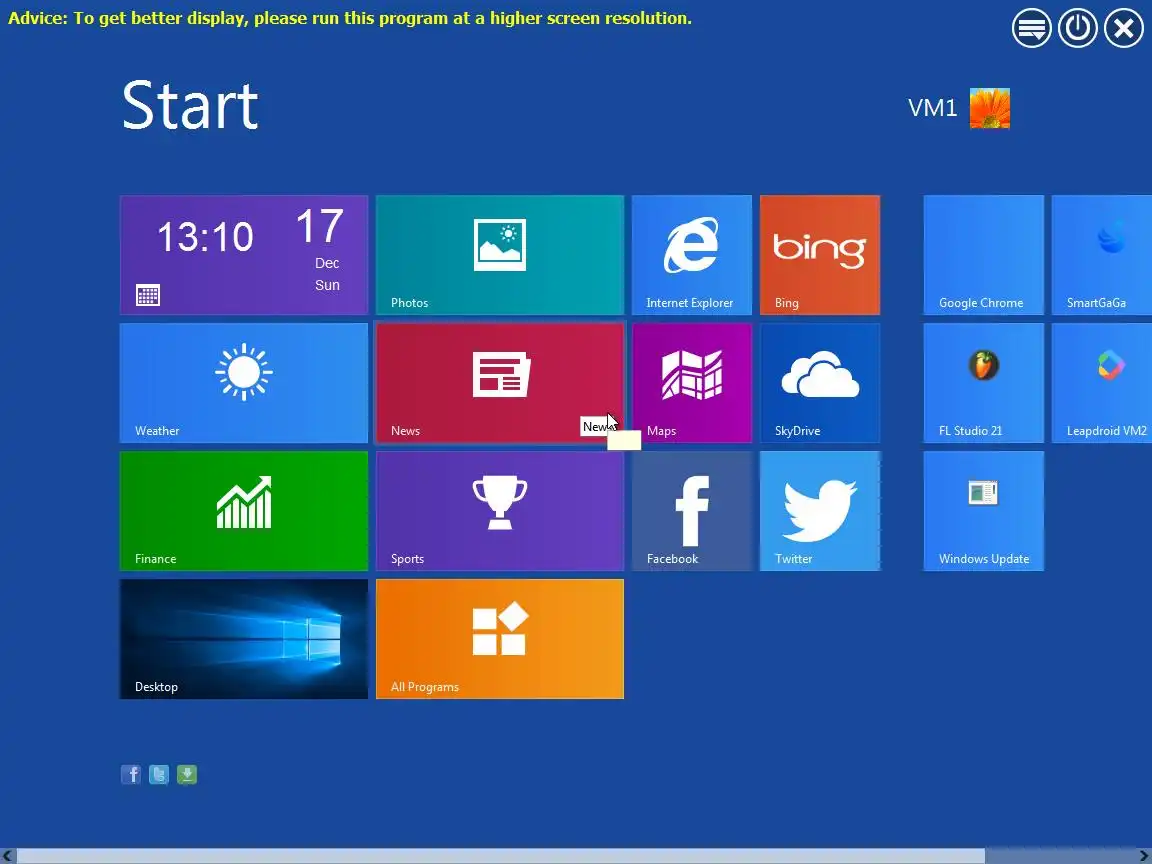
Task: Open the Windows Update tile
Action: [x=984, y=511]
